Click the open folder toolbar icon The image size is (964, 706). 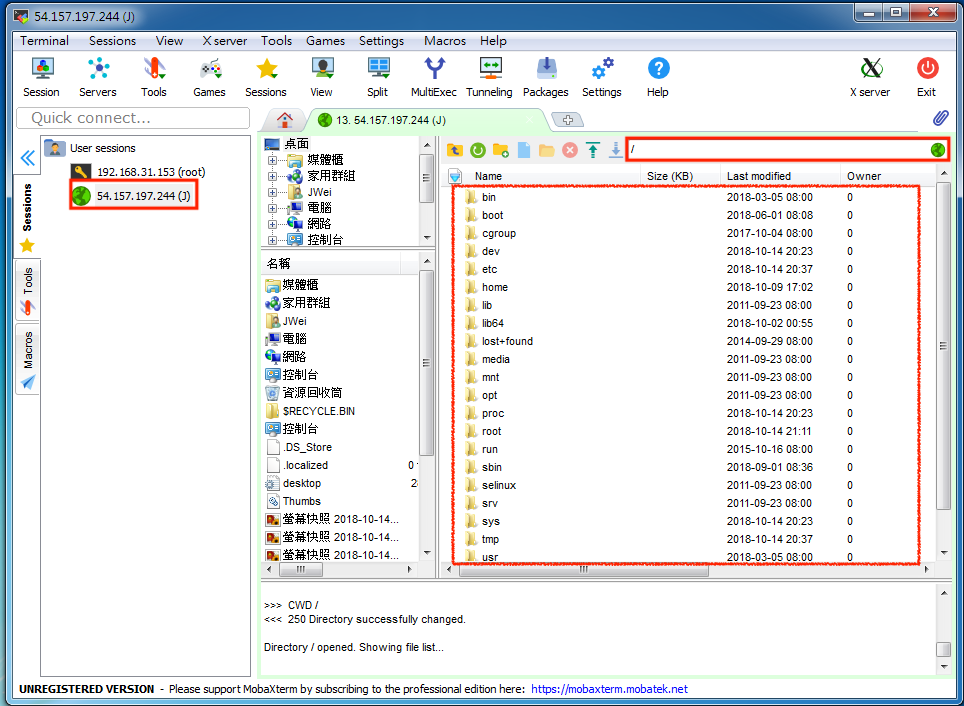pyautogui.click(x=547, y=150)
